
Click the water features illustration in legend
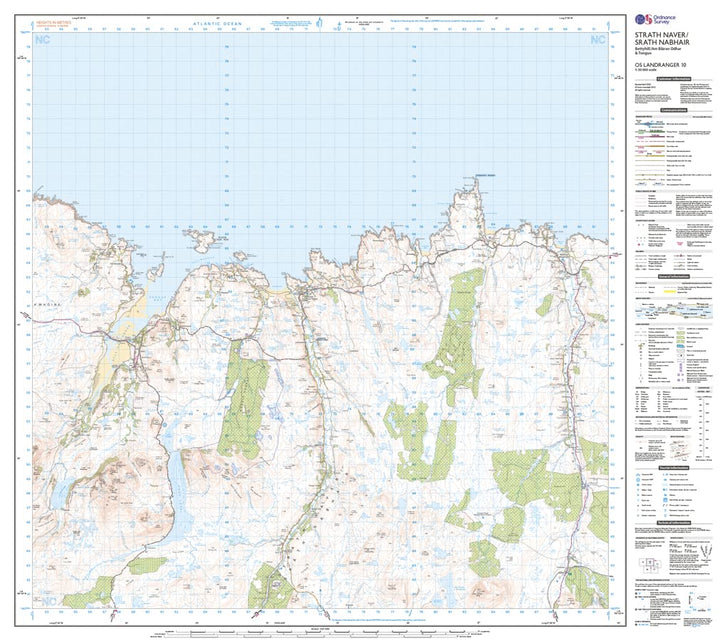pos(674,312)
